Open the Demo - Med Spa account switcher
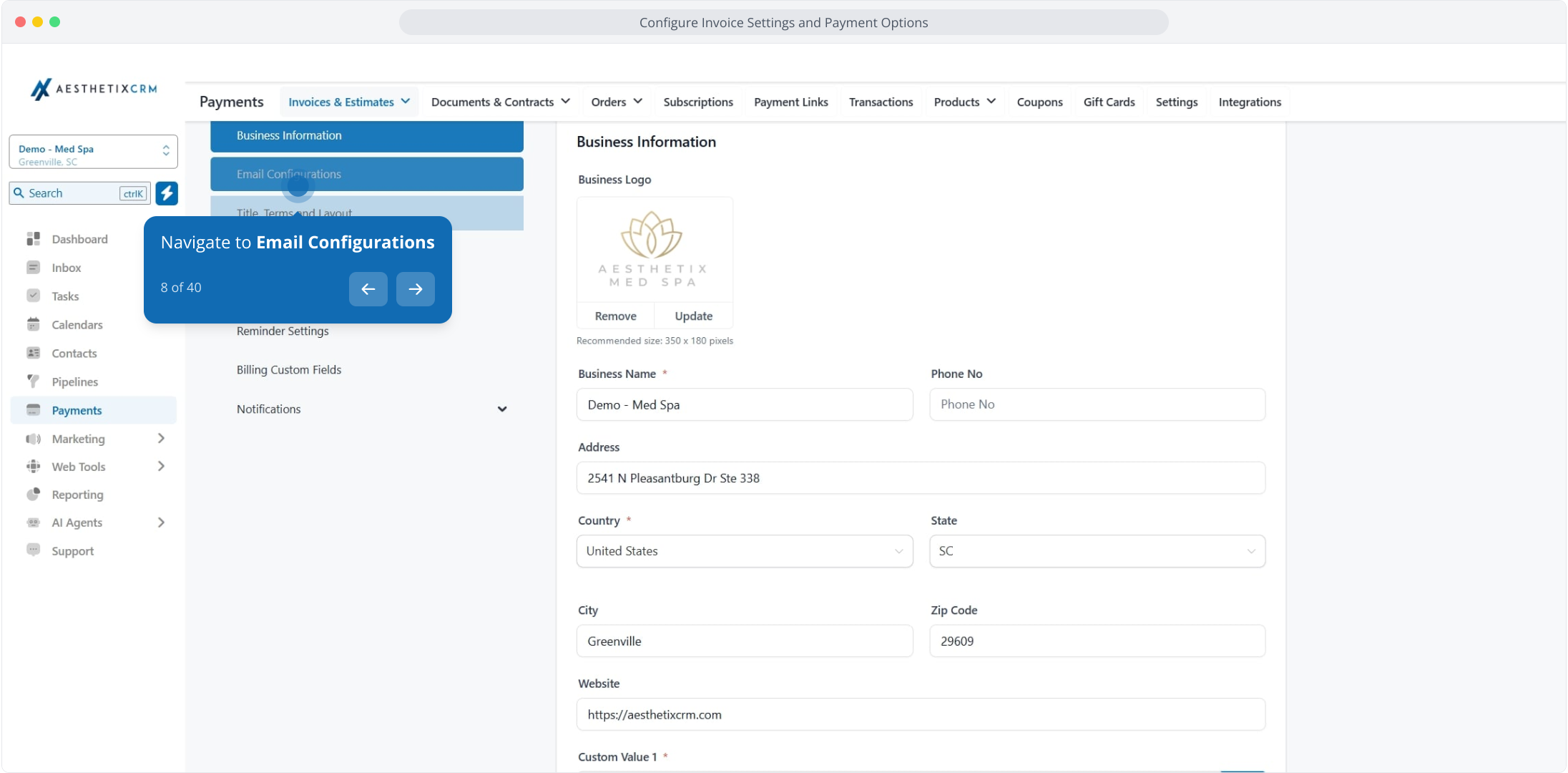The image size is (1568, 773). [x=93, y=152]
